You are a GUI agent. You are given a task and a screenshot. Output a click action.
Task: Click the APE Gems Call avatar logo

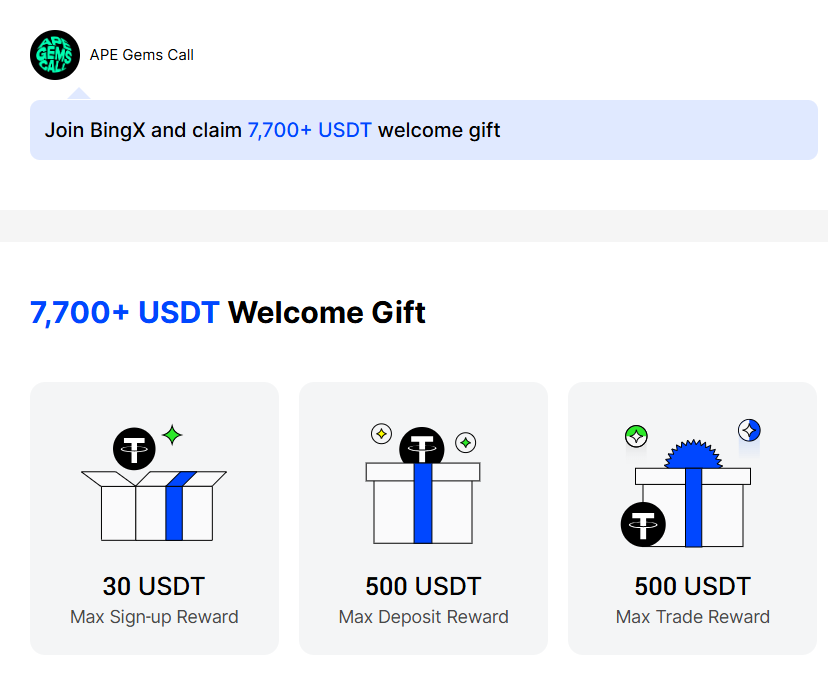tap(55, 55)
